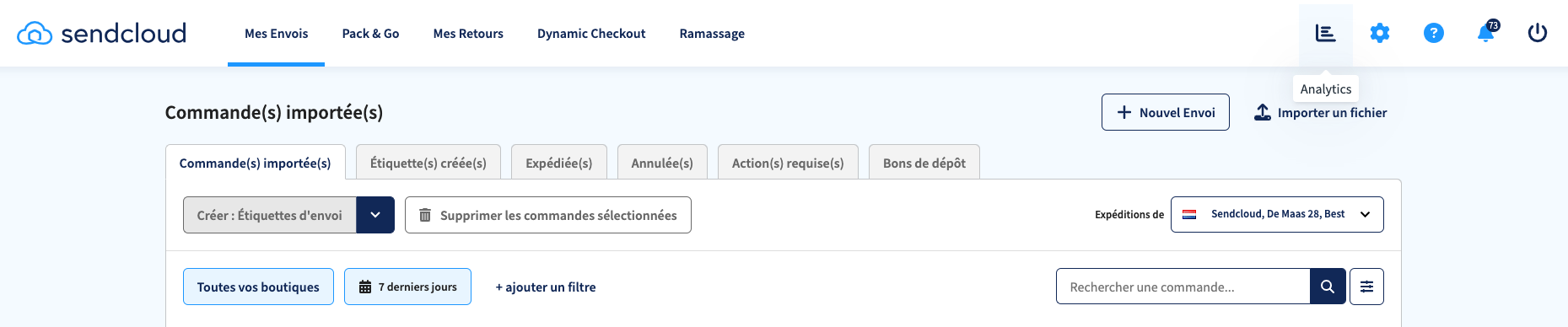Open search filter settings sliders icon
The image size is (1568, 327).
[x=1366, y=287]
